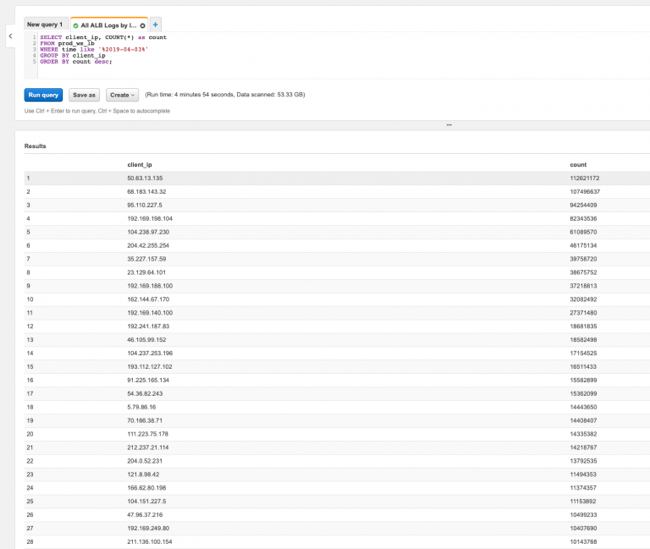
Task: Click the Save as button
Action: [x=84, y=95]
